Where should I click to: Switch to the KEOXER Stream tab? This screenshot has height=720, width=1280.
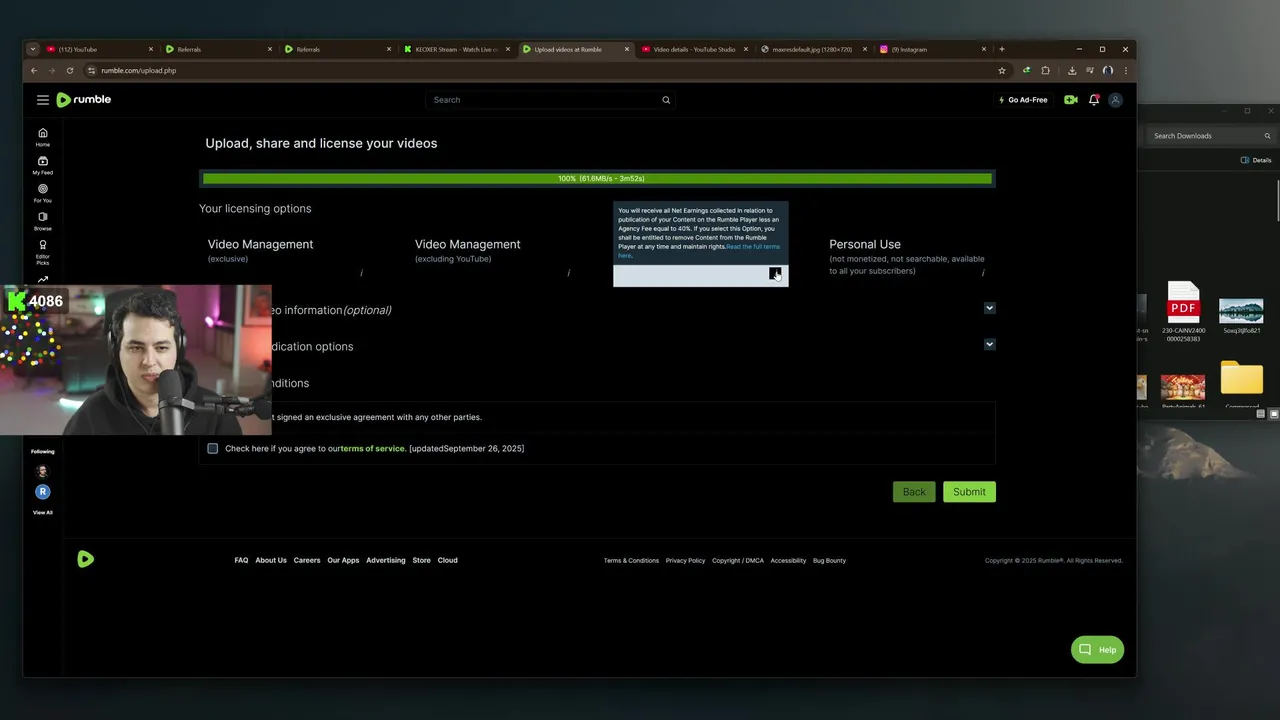point(457,49)
